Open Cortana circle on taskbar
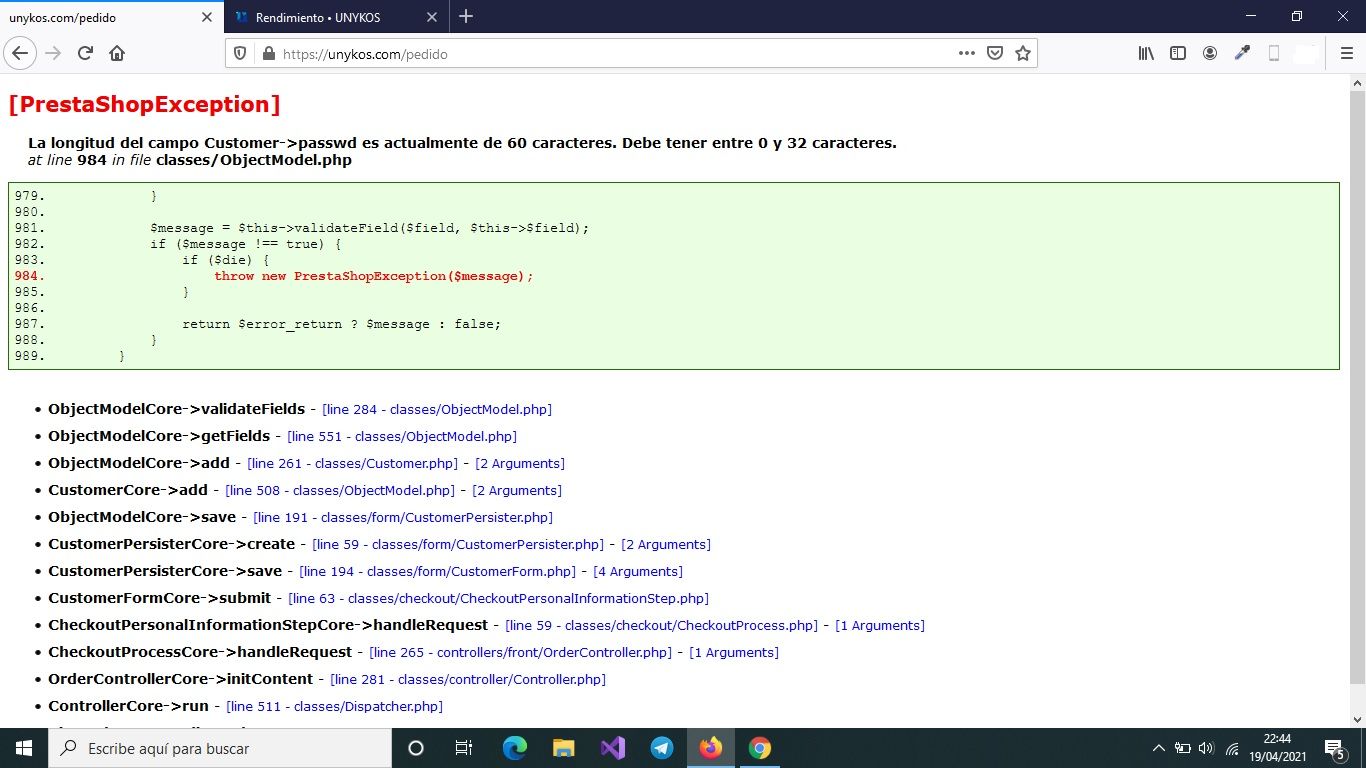The width and height of the screenshot is (1366, 768). (416, 748)
